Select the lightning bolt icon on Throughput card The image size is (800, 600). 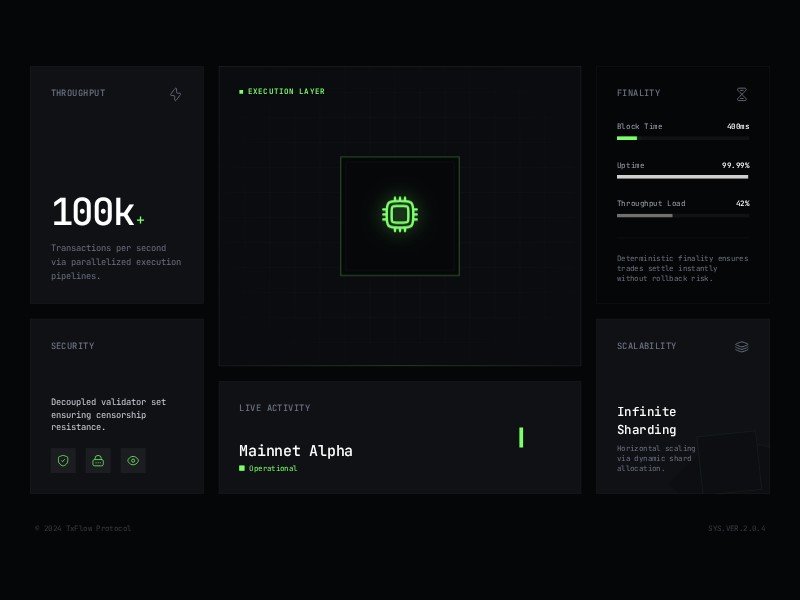point(175,93)
